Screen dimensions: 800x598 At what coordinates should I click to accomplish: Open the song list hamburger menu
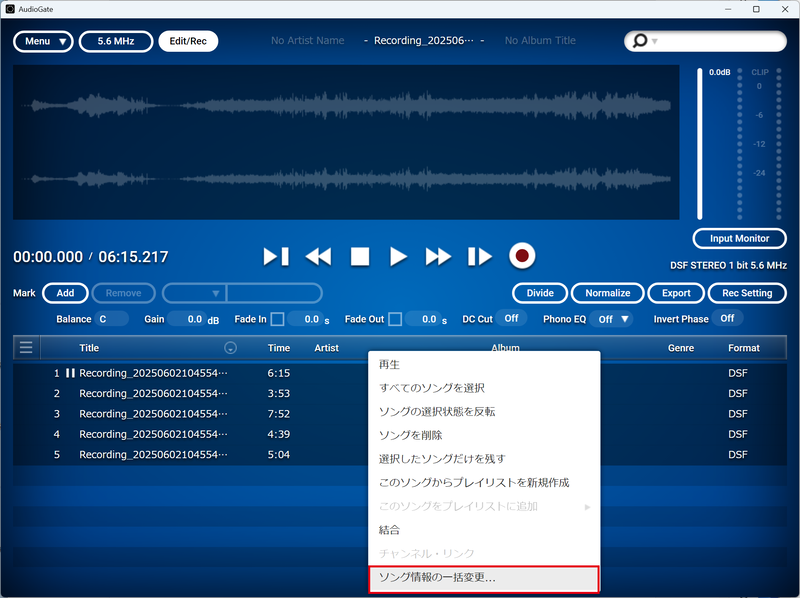(x=25, y=347)
